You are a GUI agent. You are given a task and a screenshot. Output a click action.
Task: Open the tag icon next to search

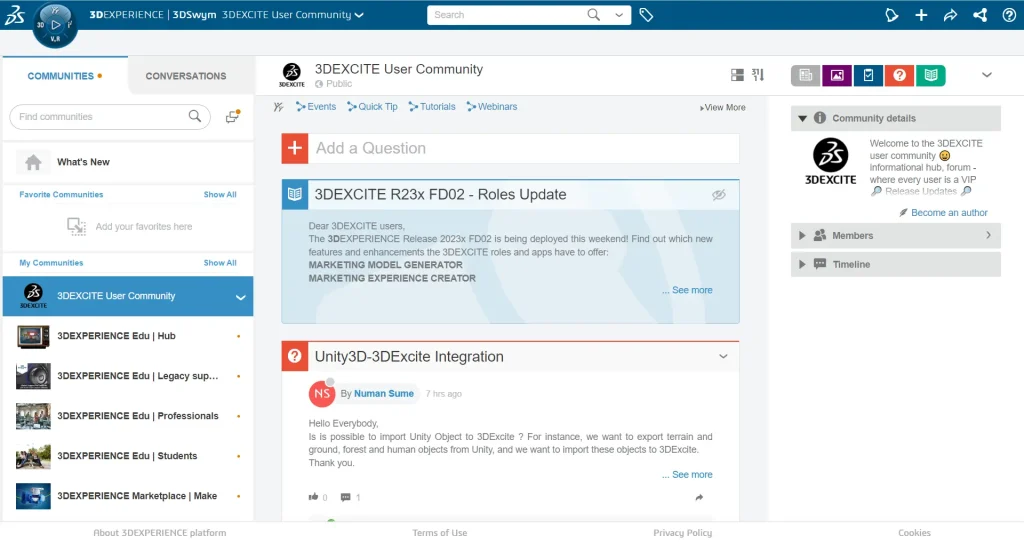(x=646, y=14)
